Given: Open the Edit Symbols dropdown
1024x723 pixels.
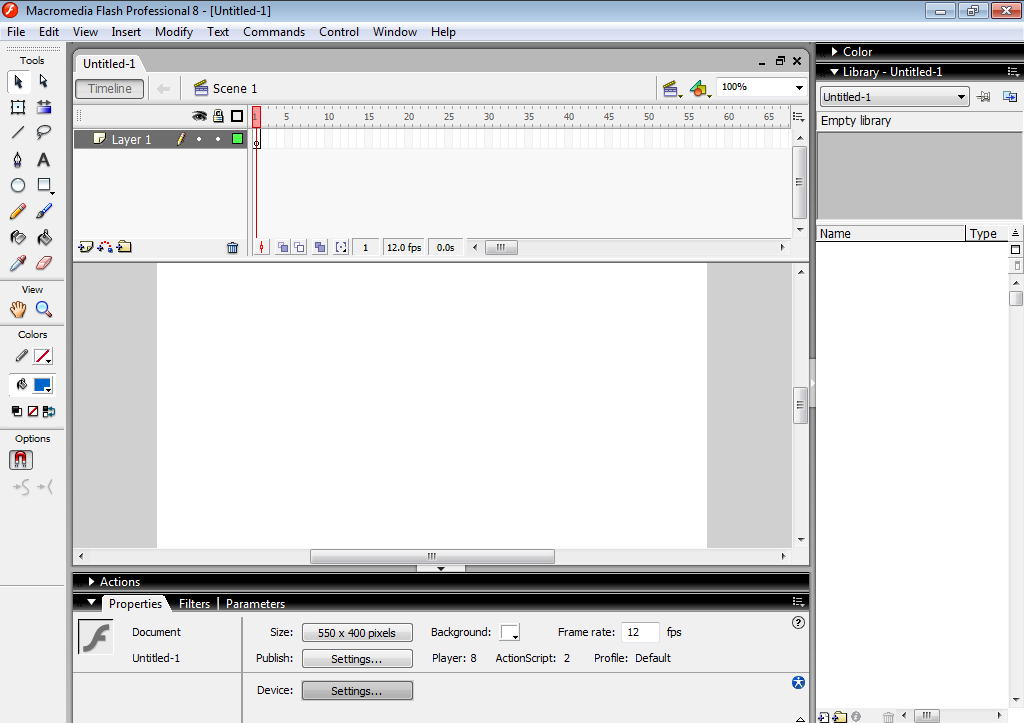Looking at the screenshot, I should tap(700, 89).
